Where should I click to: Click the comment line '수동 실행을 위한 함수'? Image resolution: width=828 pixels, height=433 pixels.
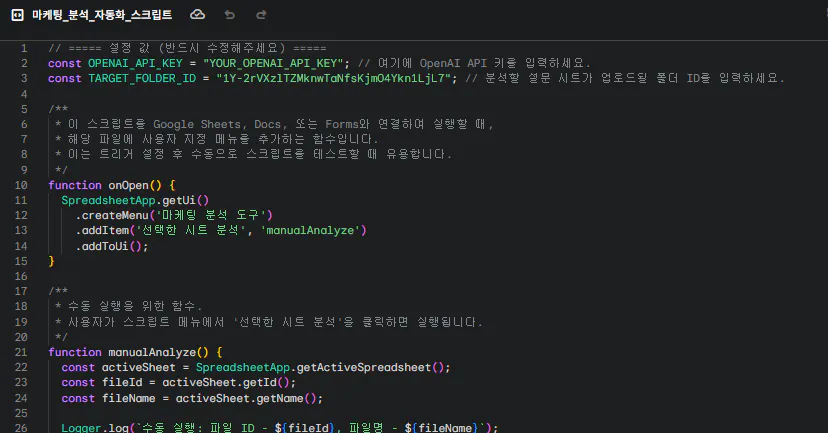128,306
